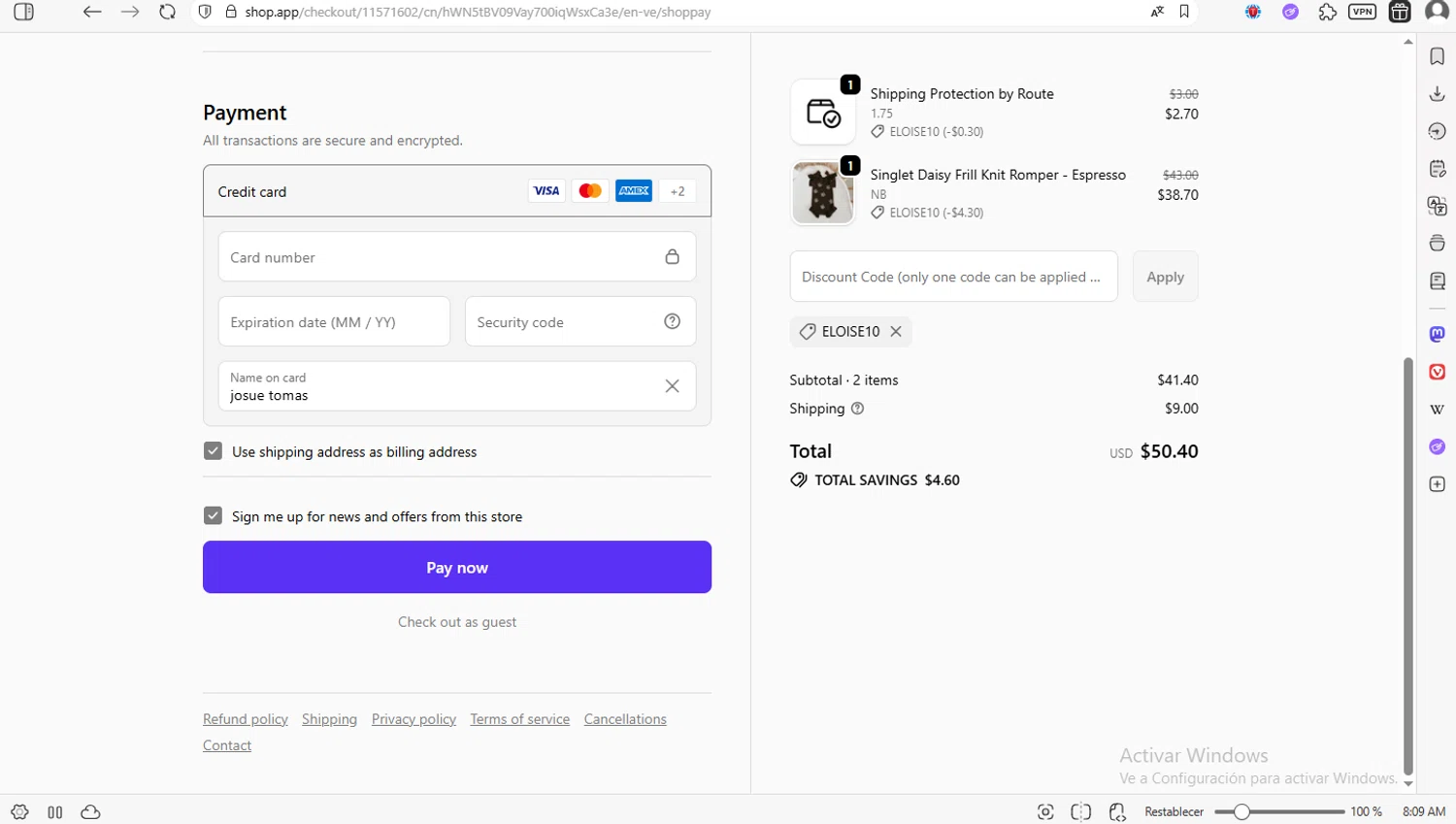
Task: Click the Restablecer zoom reset button
Action: (x=1174, y=812)
